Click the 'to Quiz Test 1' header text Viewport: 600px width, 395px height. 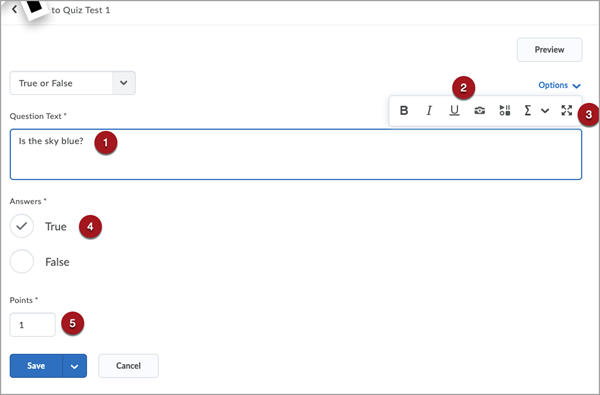pos(81,10)
